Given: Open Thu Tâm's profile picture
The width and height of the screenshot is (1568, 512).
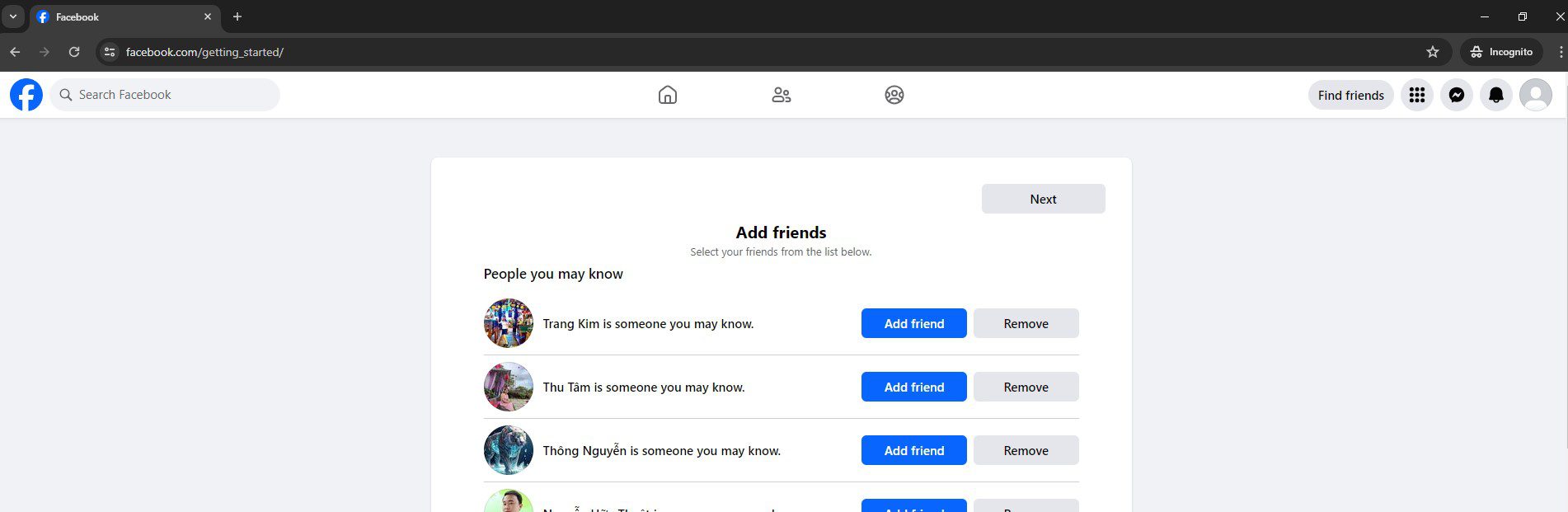Looking at the screenshot, I should 509,387.
